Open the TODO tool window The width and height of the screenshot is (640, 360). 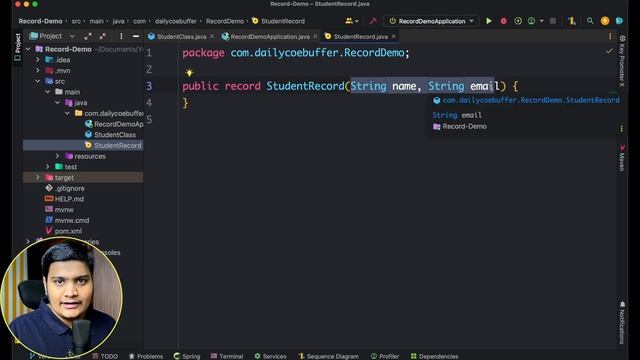(105, 356)
